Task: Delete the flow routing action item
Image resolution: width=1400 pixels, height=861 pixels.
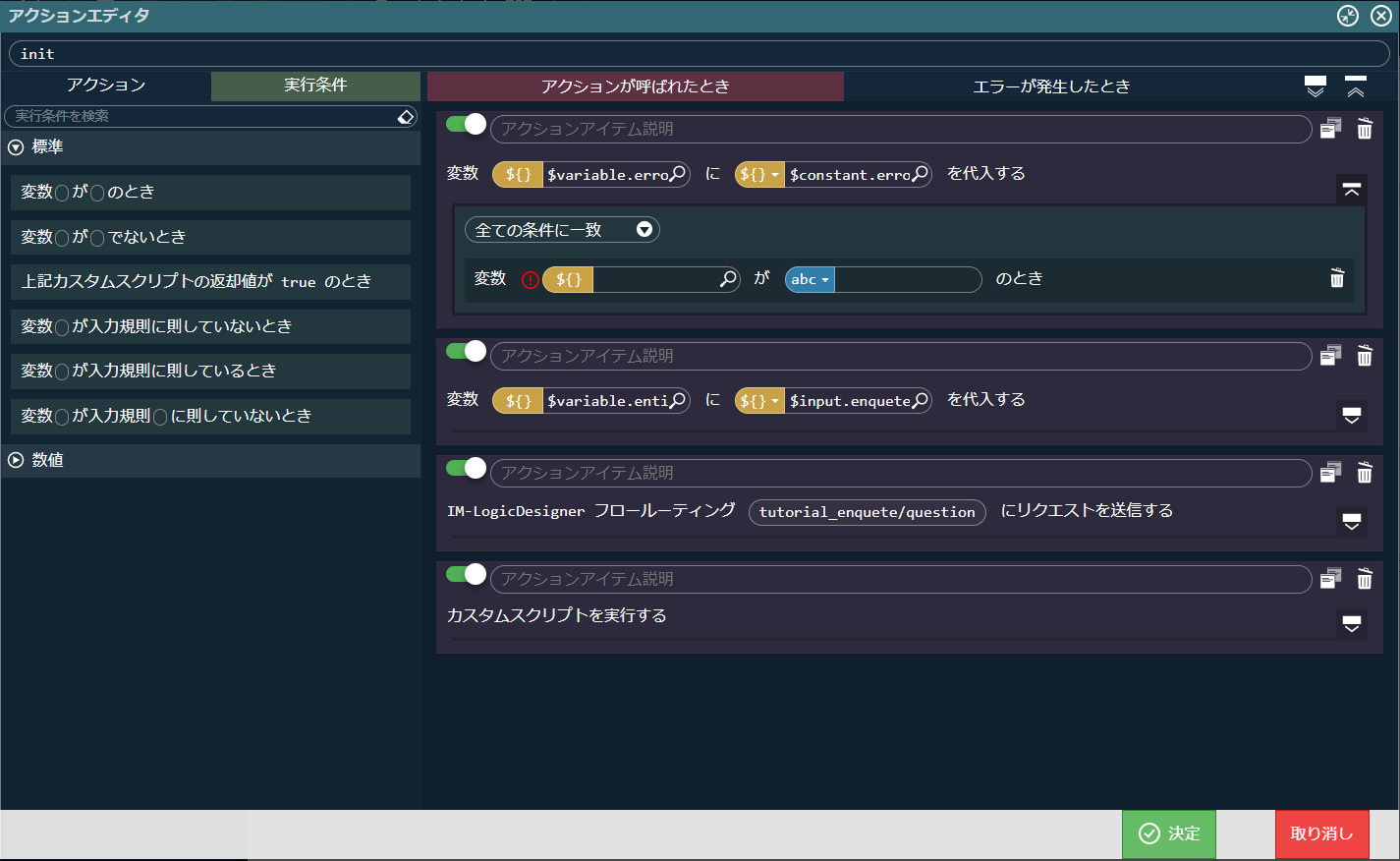Action: coord(1365,473)
